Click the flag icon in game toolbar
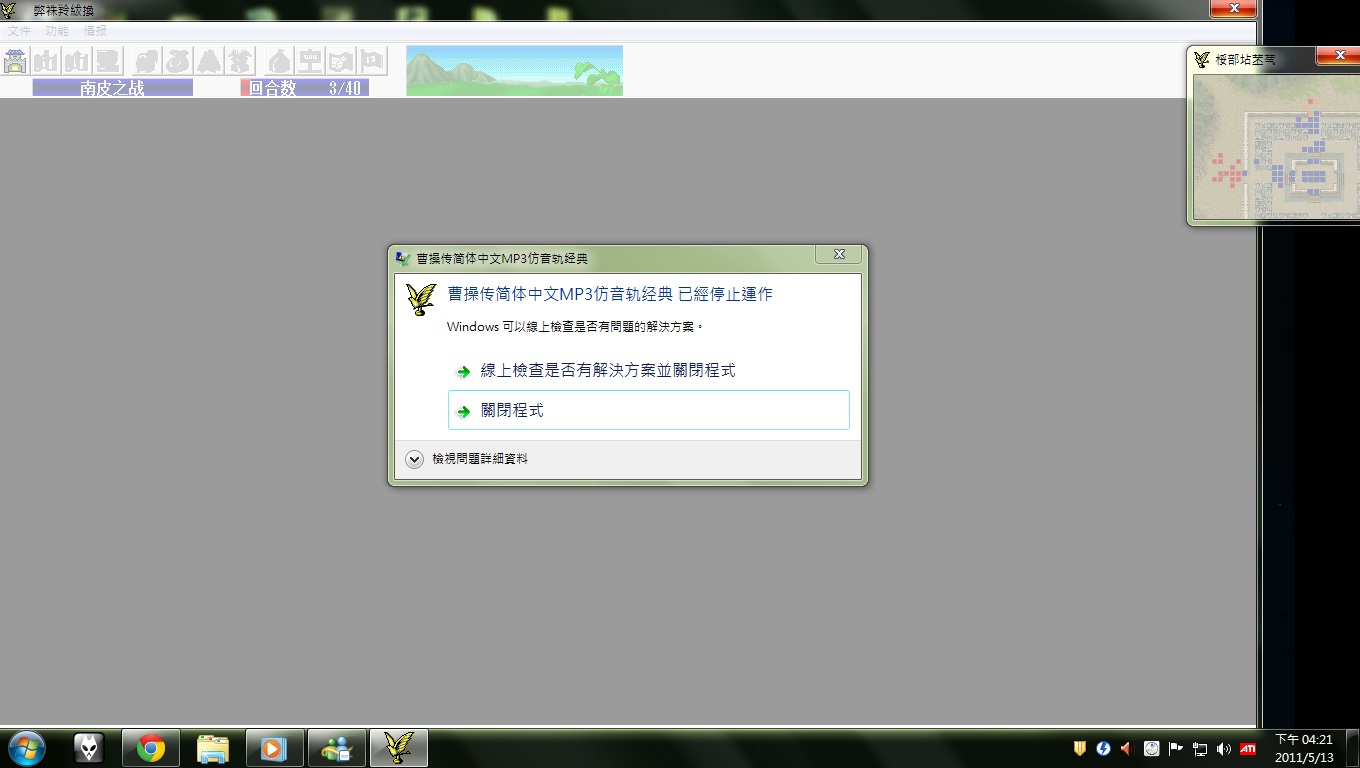The image size is (1360, 768). point(372,61)
